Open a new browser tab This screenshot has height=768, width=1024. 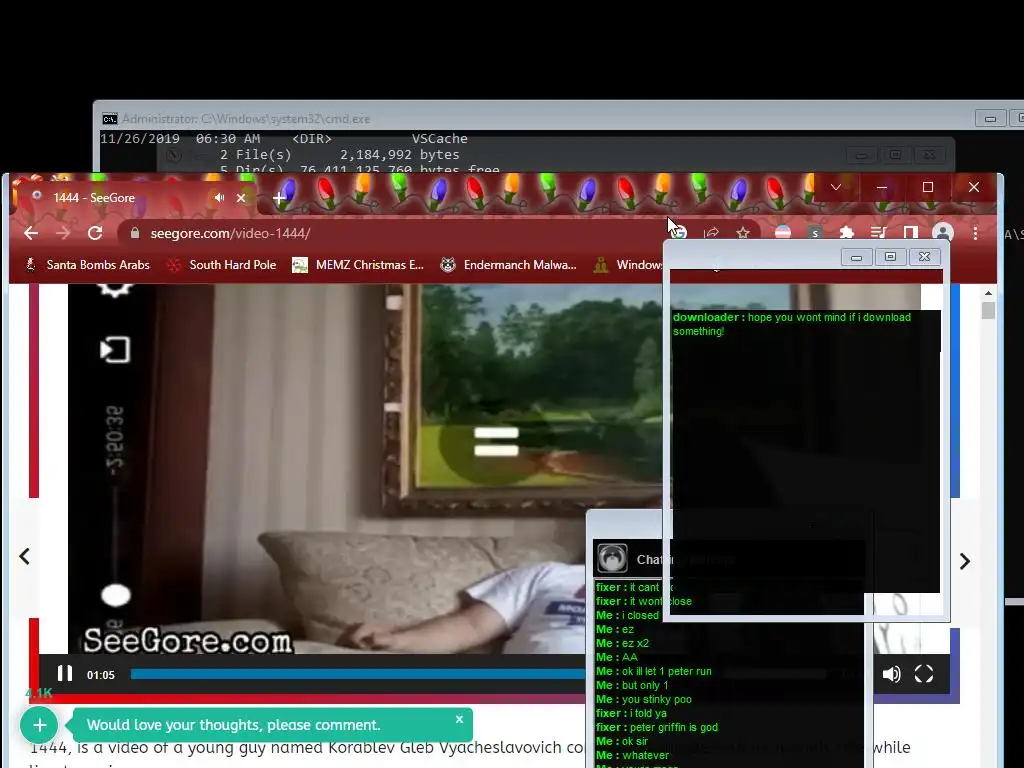279,197
